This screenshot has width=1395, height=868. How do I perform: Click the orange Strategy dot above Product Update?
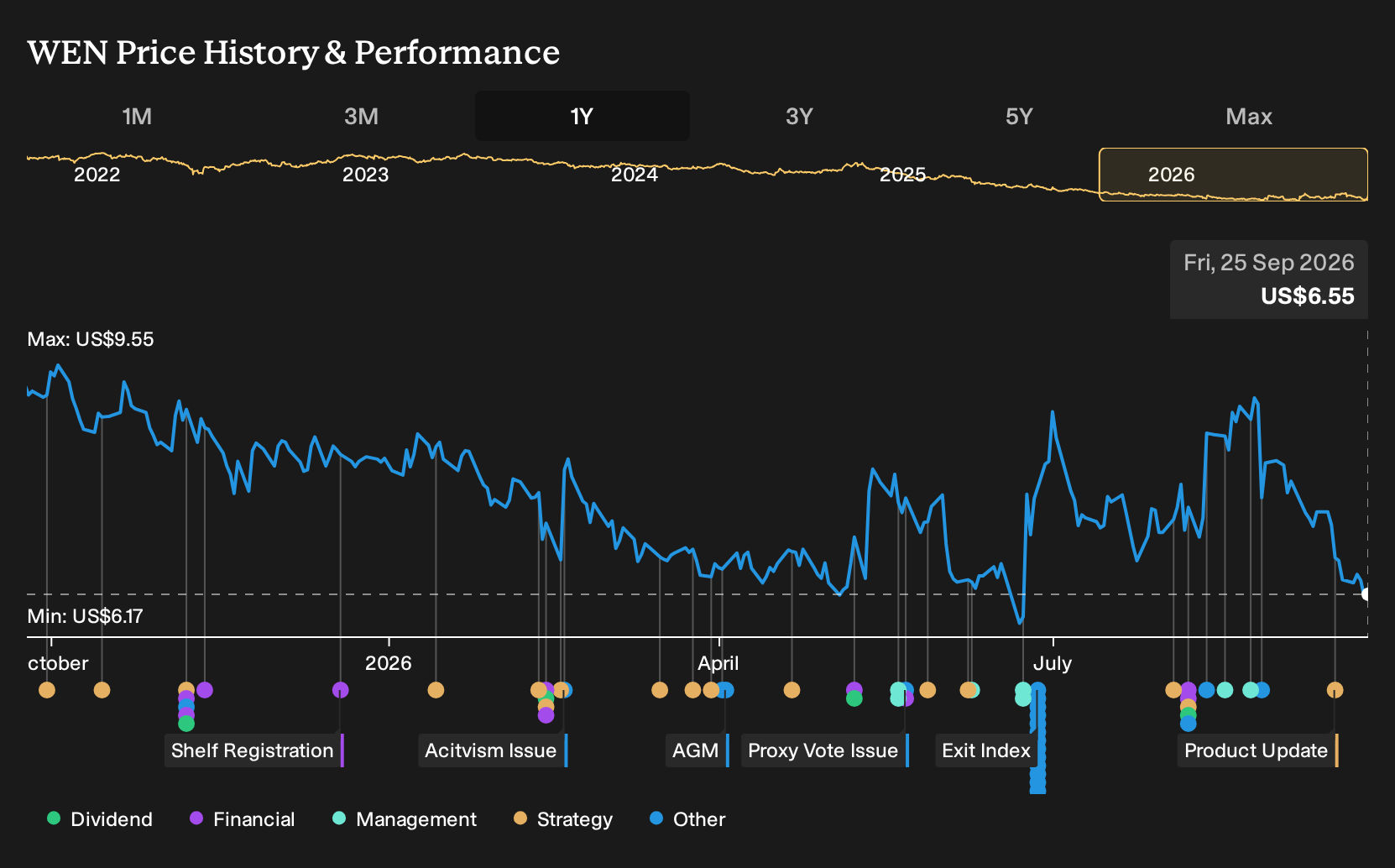[1335, 690]
